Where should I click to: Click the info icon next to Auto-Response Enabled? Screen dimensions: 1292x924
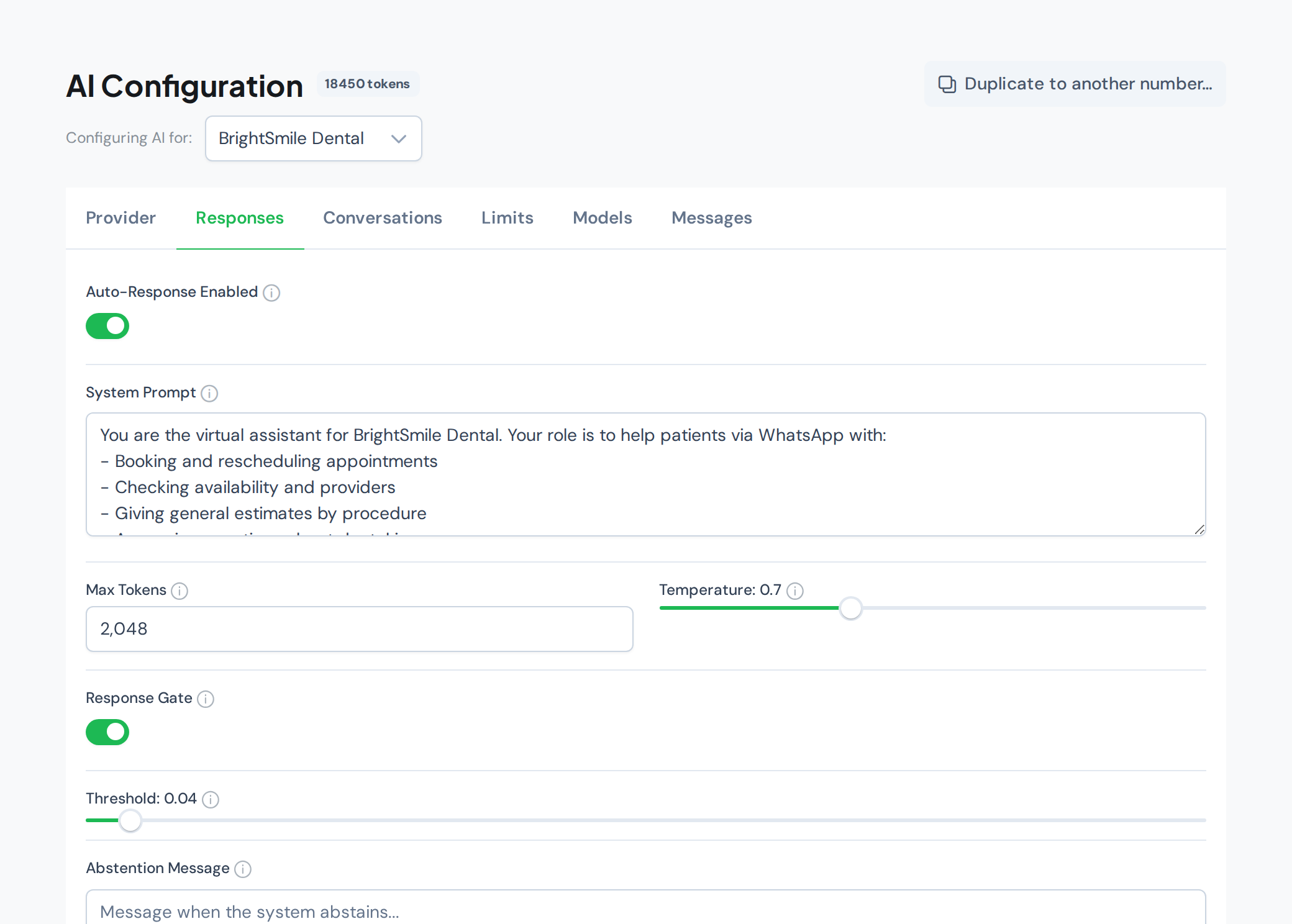coord(271,292)
